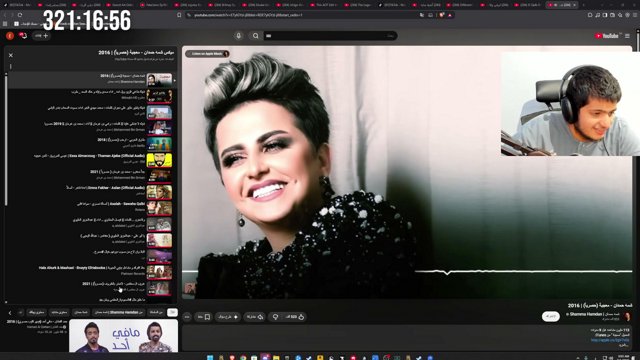
Task: Play Essa Almarzoug Thaman Ajaba playlist item
Action: (x=91, y=160)
